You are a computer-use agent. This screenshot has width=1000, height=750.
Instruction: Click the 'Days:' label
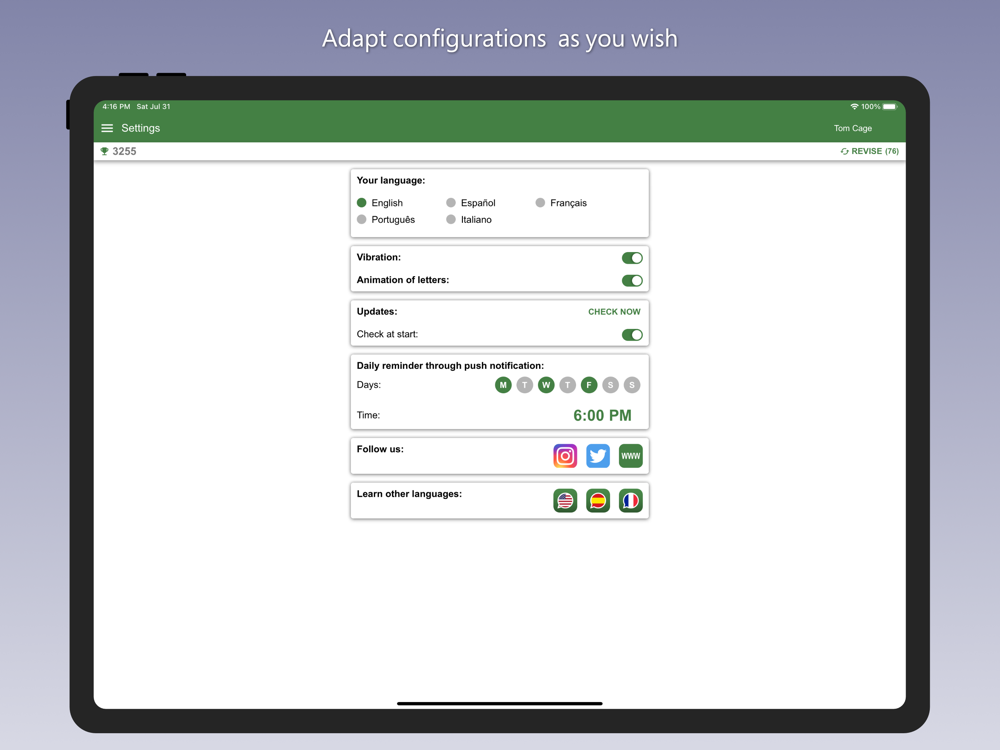pyautogui.click(x=369, y=385)
